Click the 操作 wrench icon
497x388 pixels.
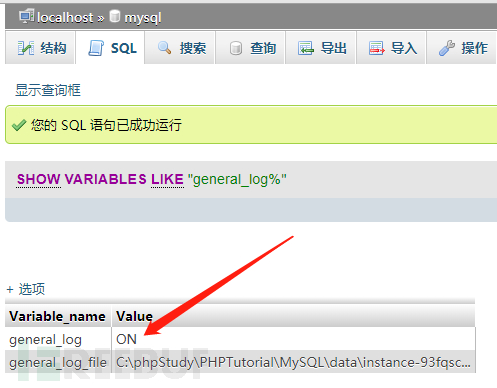(x=447, y=48)
